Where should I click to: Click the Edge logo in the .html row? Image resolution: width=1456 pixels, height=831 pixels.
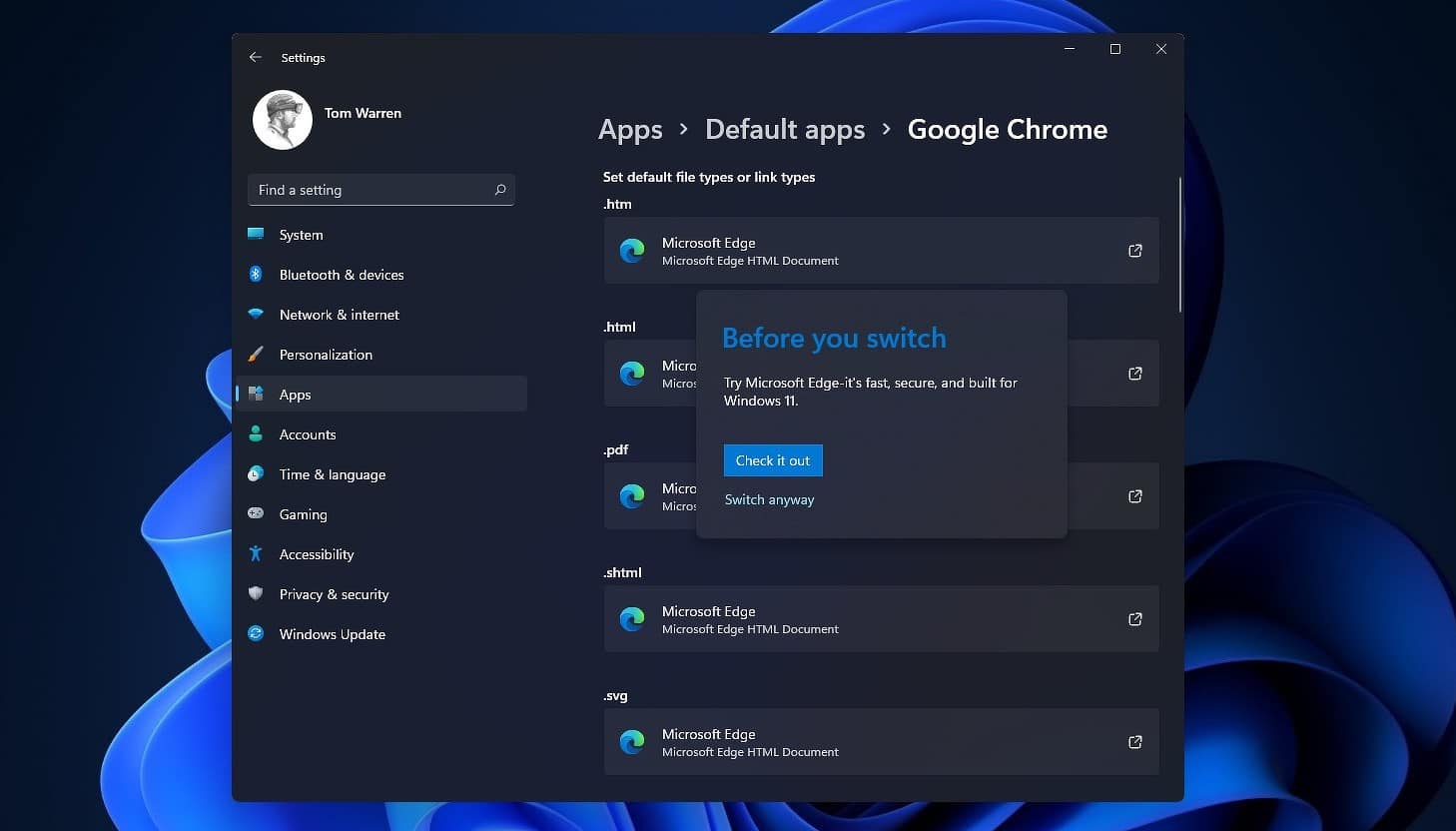(632, 374)
